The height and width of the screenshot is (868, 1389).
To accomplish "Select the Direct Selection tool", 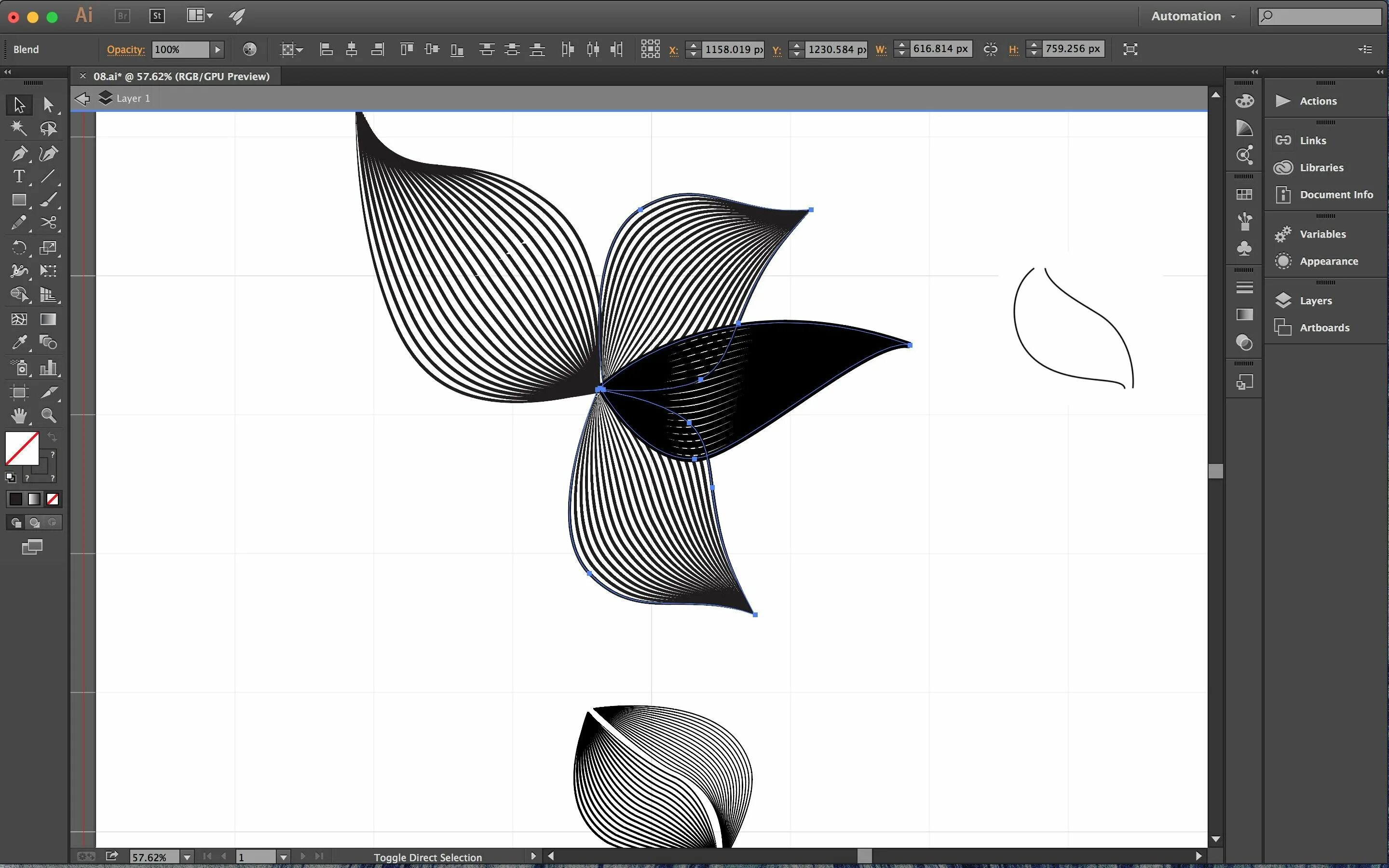I will click(49, 105).
